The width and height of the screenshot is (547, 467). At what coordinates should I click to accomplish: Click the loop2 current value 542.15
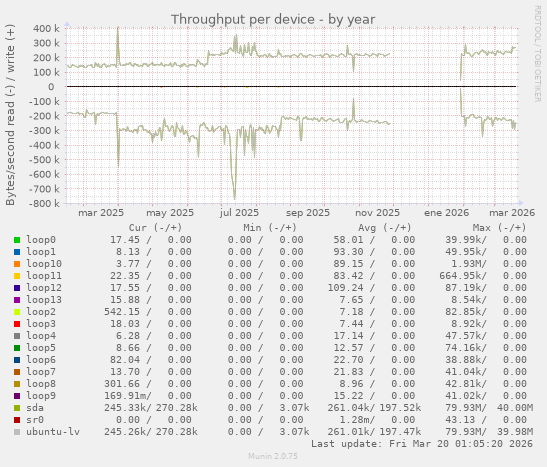pyautogui.click(x=122, y=312)
